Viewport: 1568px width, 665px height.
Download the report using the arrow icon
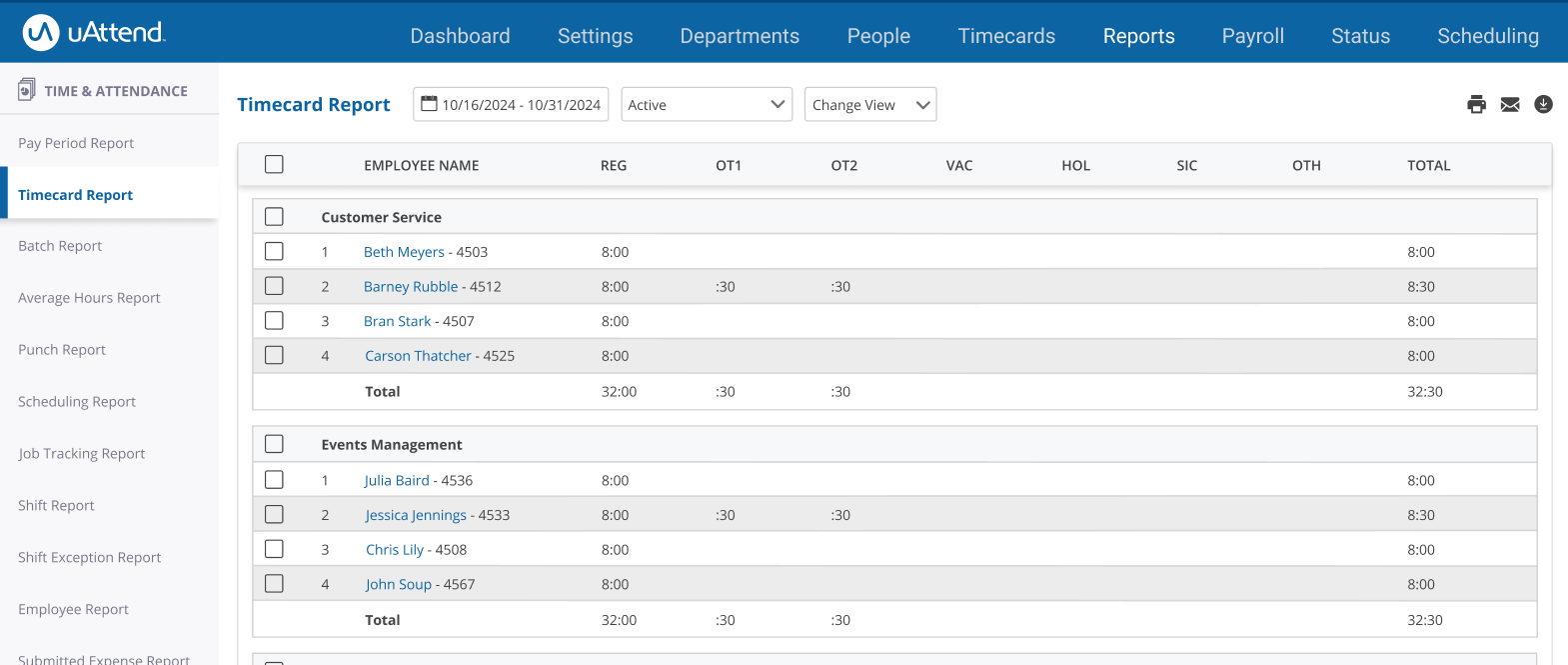coord(1543,104)
